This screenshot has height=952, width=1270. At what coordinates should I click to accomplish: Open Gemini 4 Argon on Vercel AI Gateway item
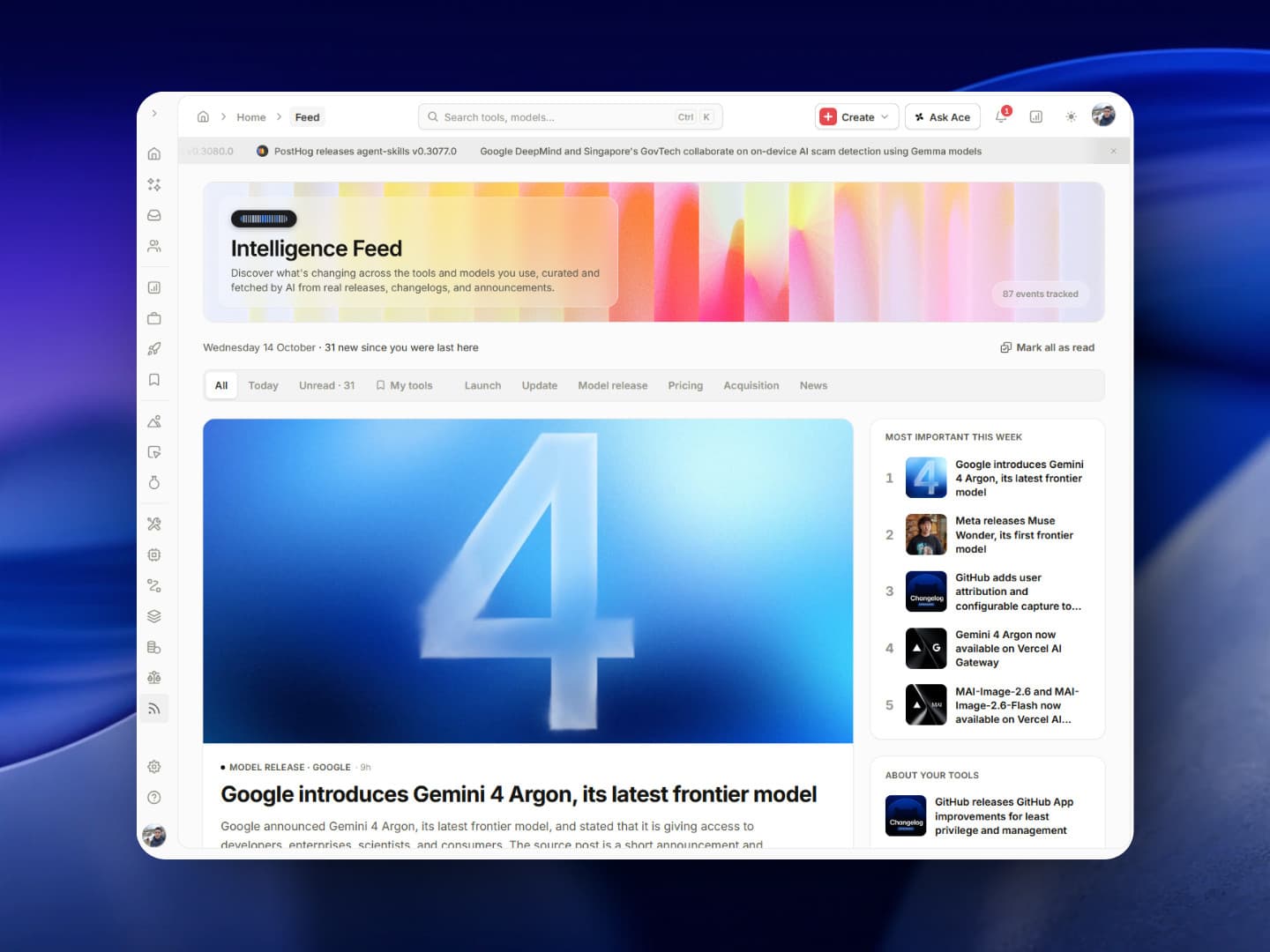[x=987, y=648]
